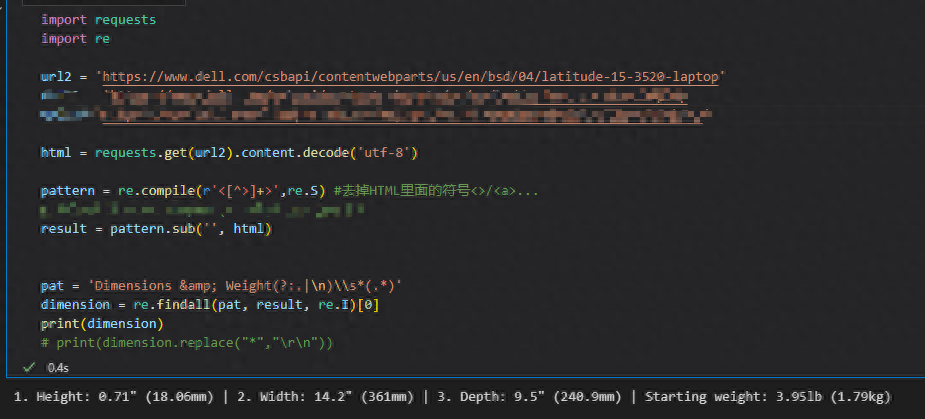
Task: Click the pattern.sub result line
Action: [155, 228]
